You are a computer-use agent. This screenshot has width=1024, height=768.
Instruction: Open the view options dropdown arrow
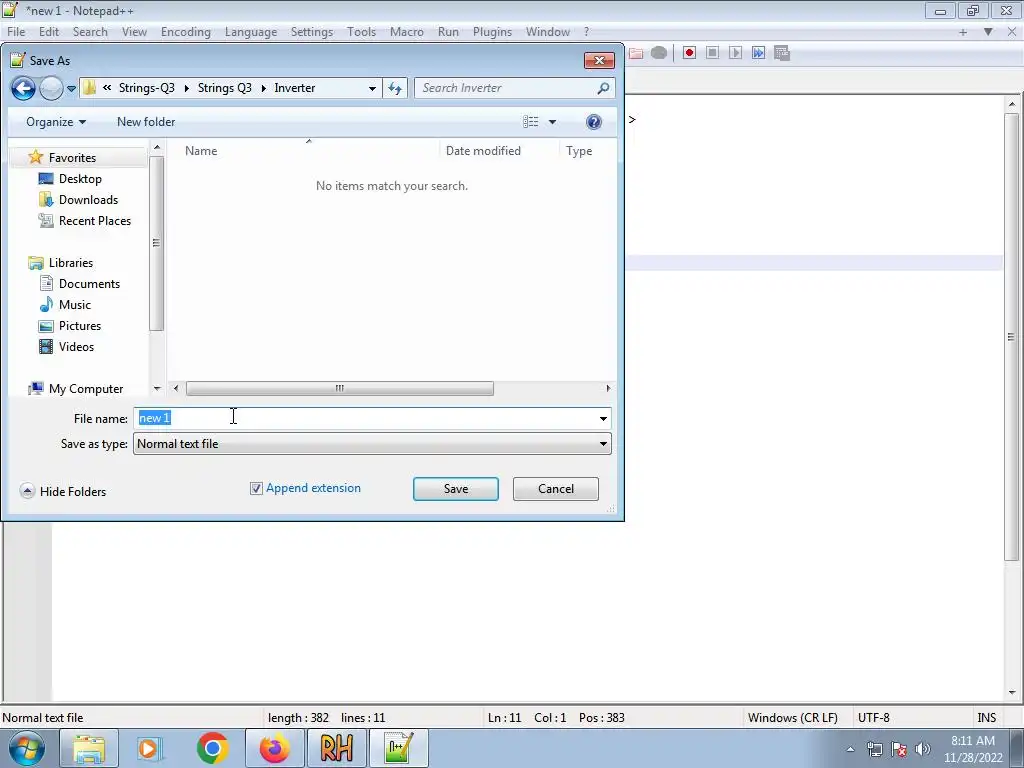click(x=552, y=122)
